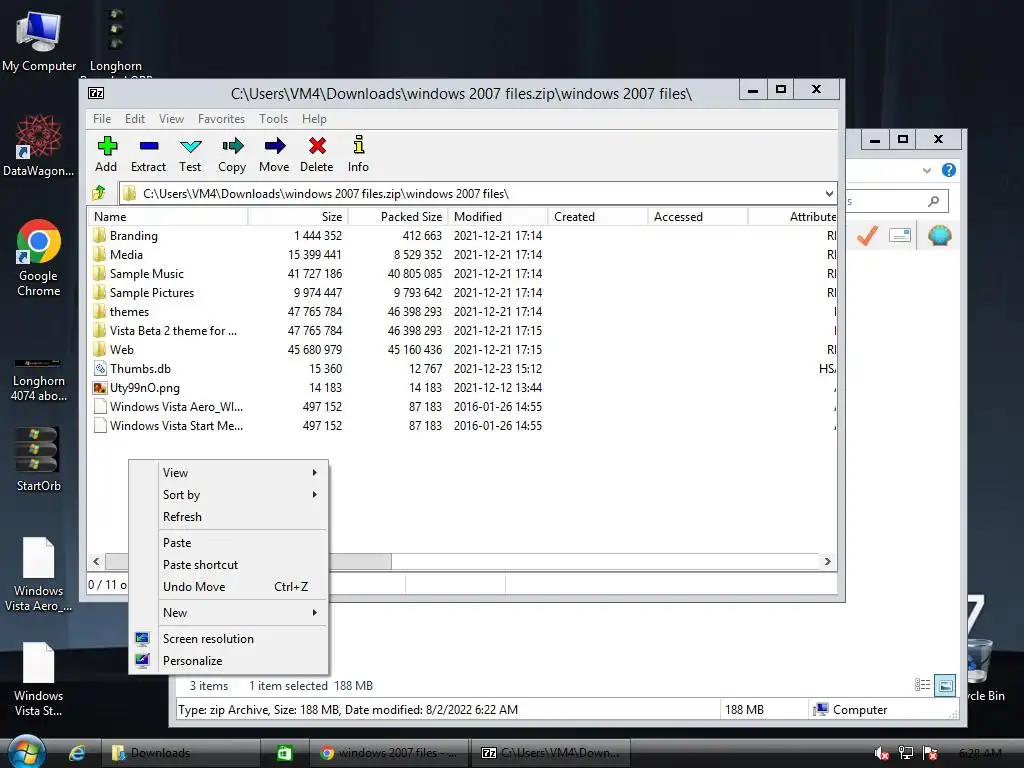
Task: Select the Thumbs.db file icon
Action: [100, 369]
